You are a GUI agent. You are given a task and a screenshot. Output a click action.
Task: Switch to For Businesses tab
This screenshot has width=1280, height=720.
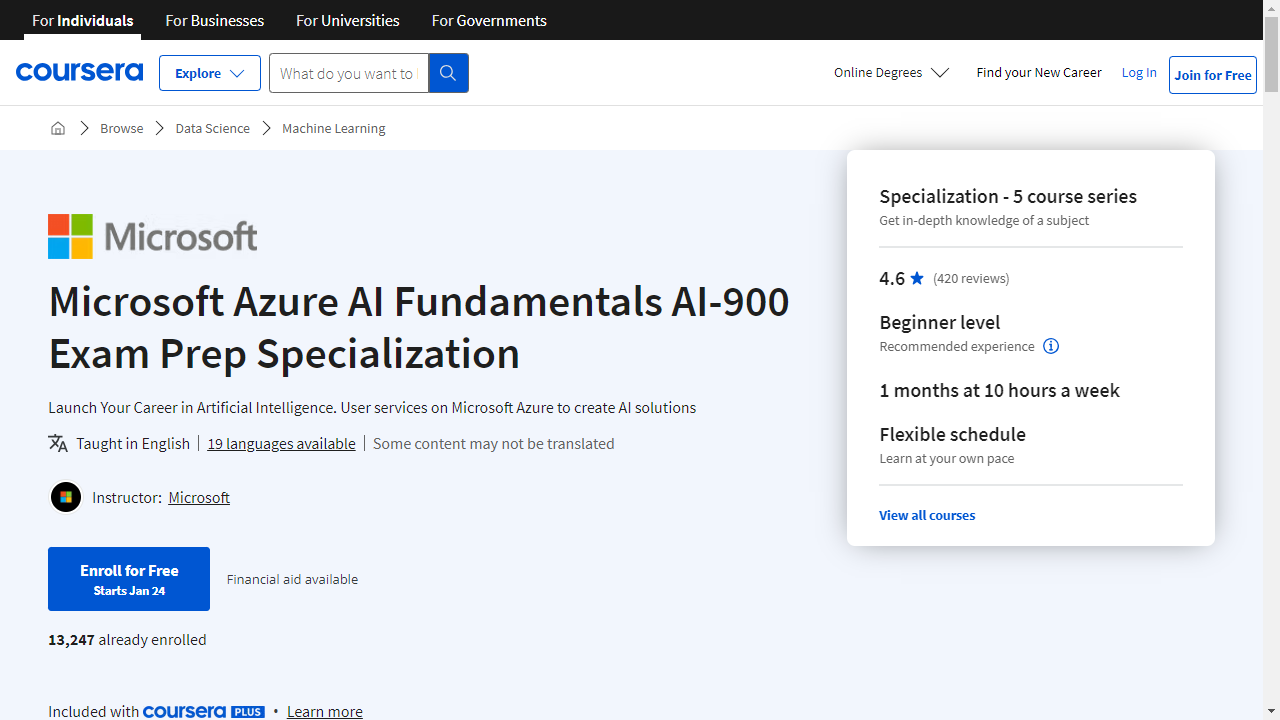pos(215,20)
